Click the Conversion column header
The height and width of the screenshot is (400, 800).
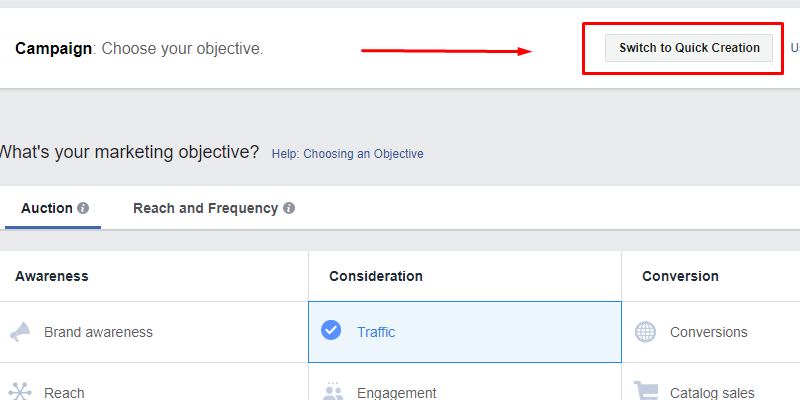pyautogui.click(x=680, y=276)
